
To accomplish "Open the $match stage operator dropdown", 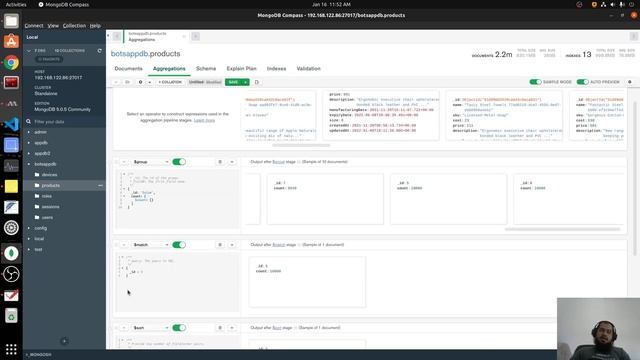I will [150, 245].
